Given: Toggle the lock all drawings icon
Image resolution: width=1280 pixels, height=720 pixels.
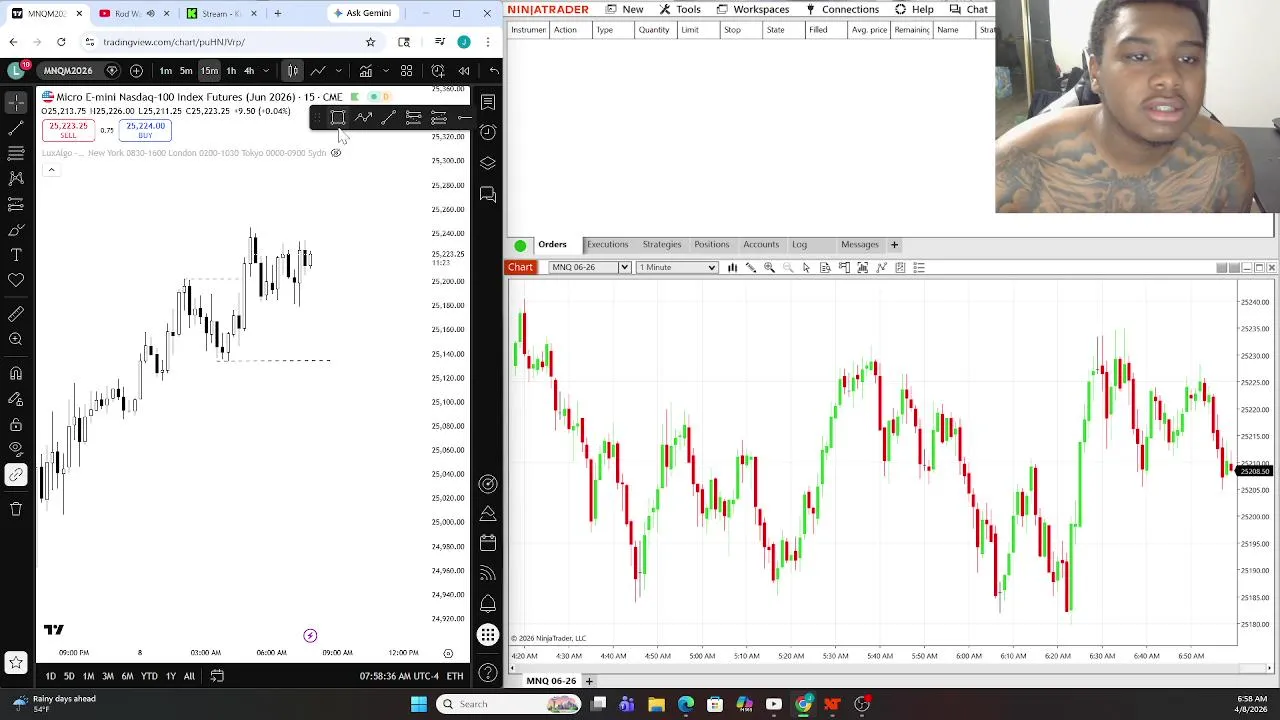Looking at the screenshot, I should (x=16, y=424).
